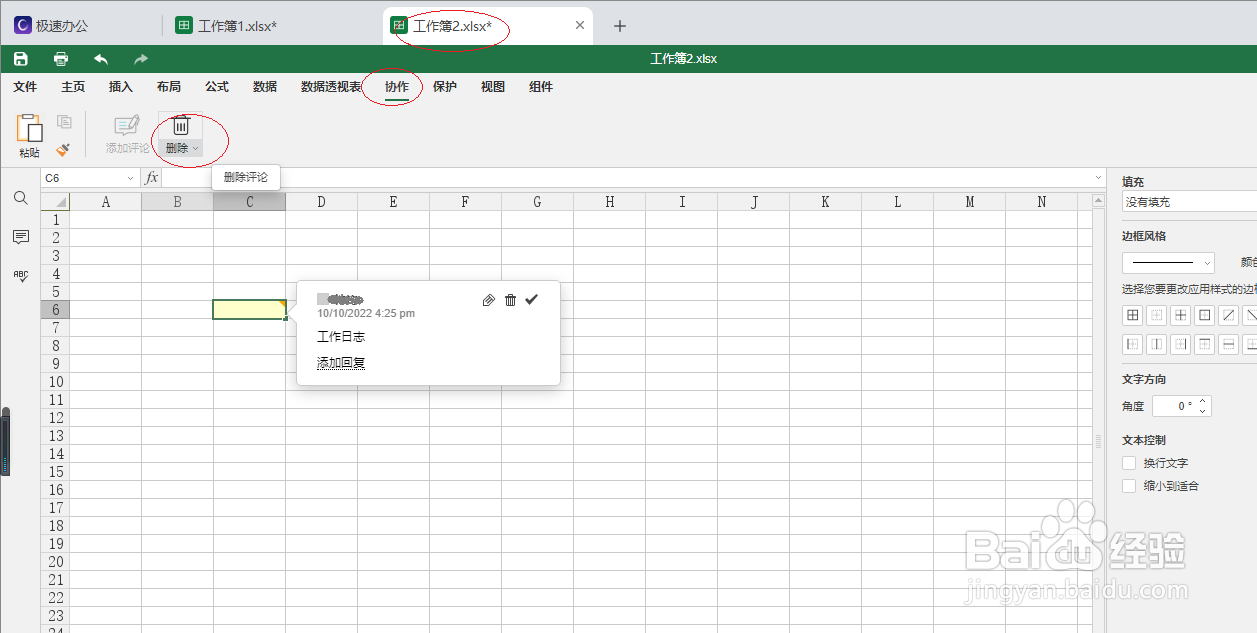This screenshot has width=1257, height=633.
Task: Switch to the 保护 ribbon tab
Action: [444, 87]
